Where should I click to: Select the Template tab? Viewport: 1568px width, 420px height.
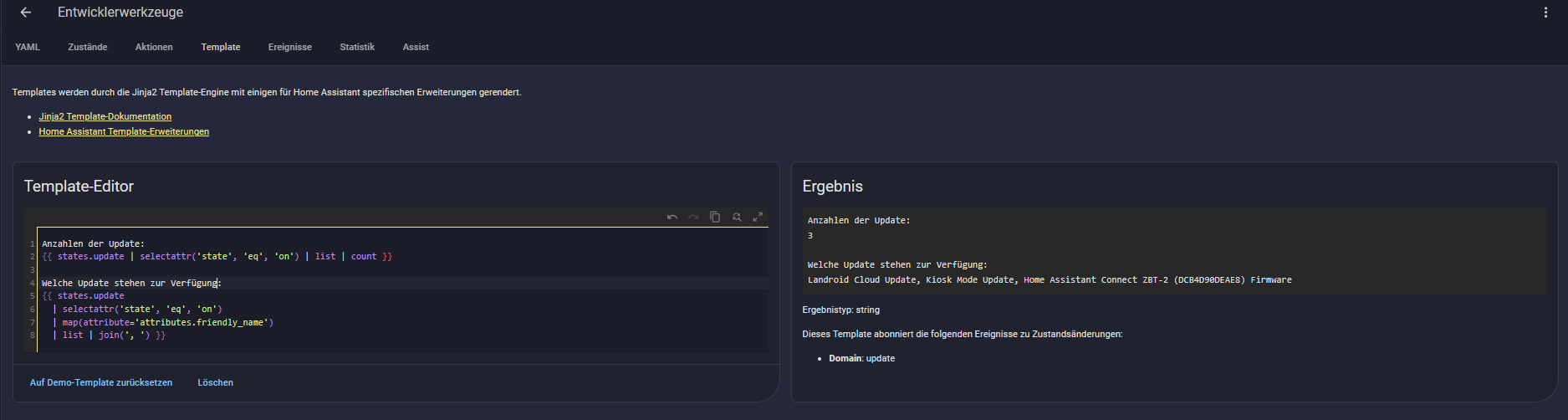221,48
